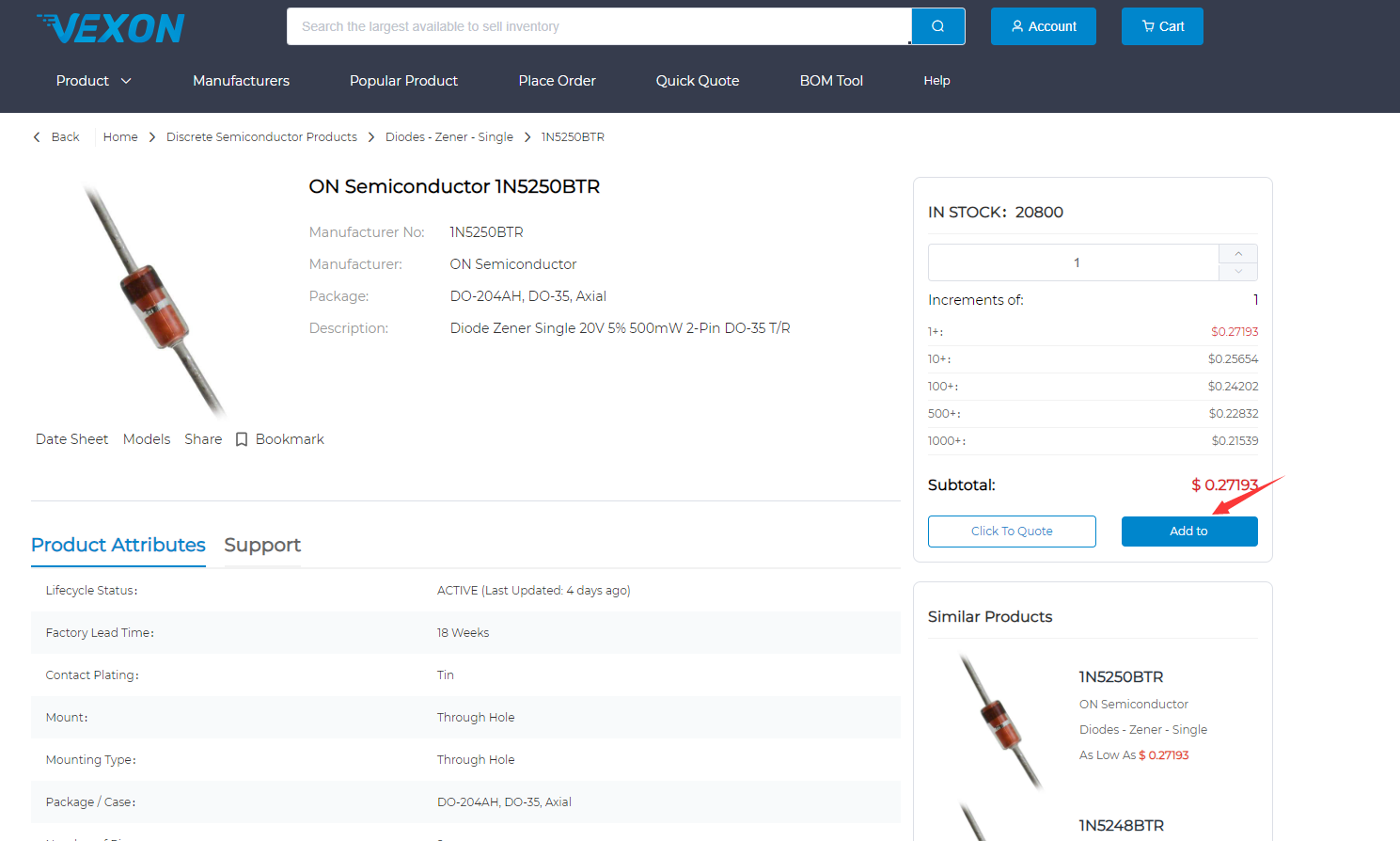Open Help menu item

click(936, 81)
